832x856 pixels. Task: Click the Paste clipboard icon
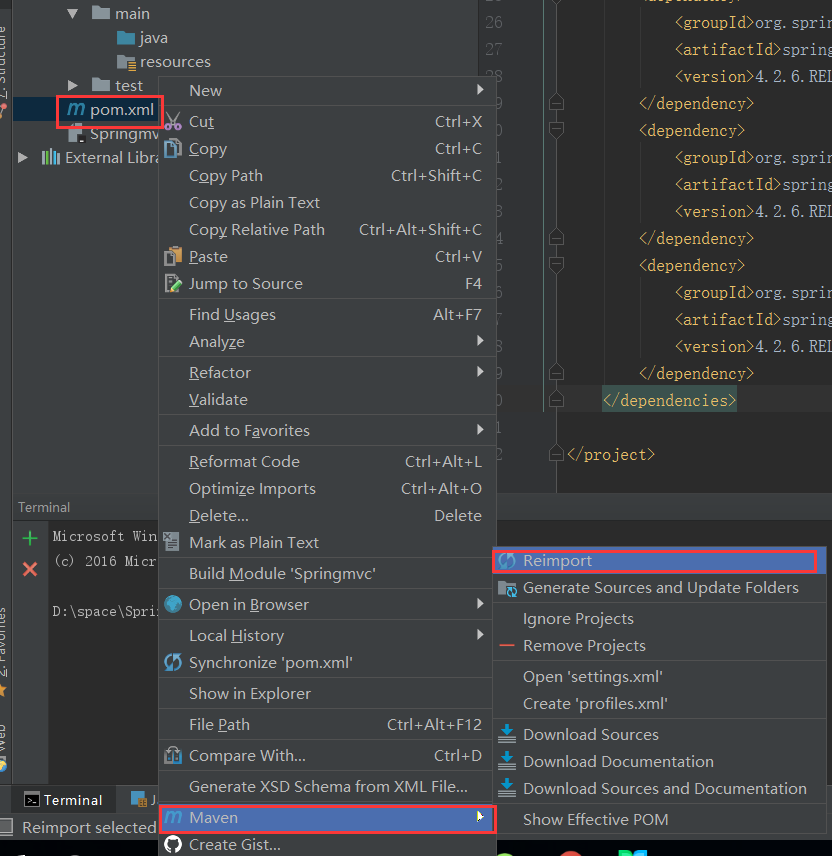pyautogui.click(x=173, y=257)
